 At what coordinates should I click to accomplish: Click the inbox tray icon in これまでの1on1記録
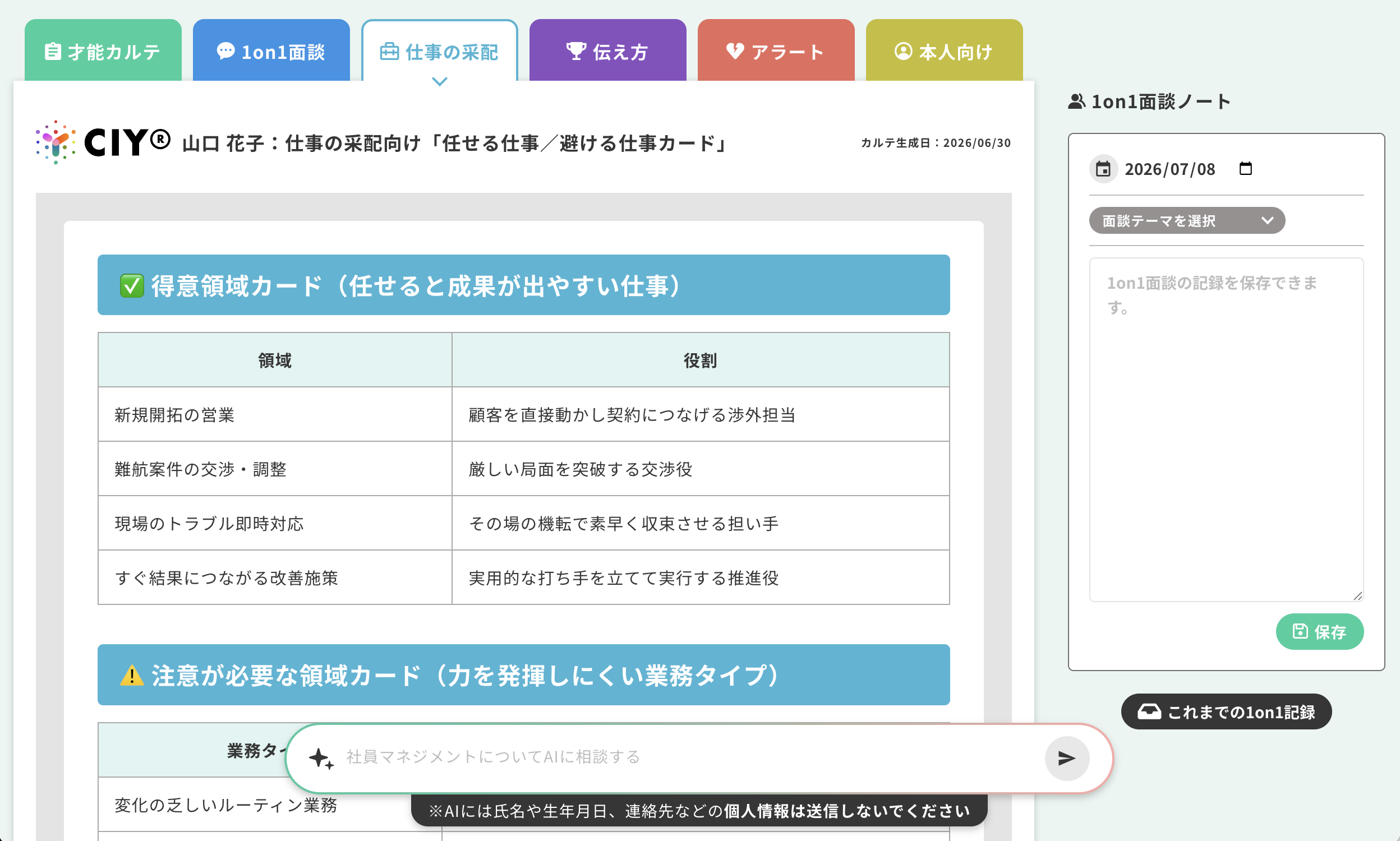coord(1149,712)
